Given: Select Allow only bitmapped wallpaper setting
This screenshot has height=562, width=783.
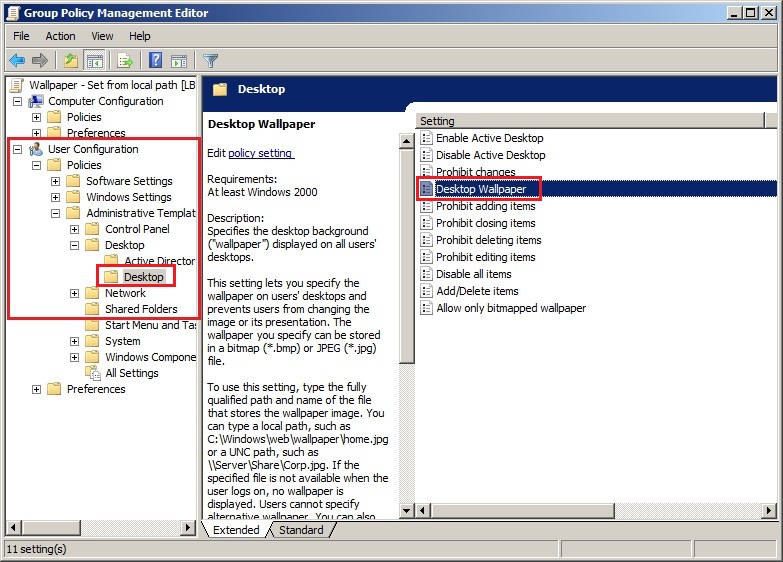Looking at the screenshot, I should tap(510, 308).
